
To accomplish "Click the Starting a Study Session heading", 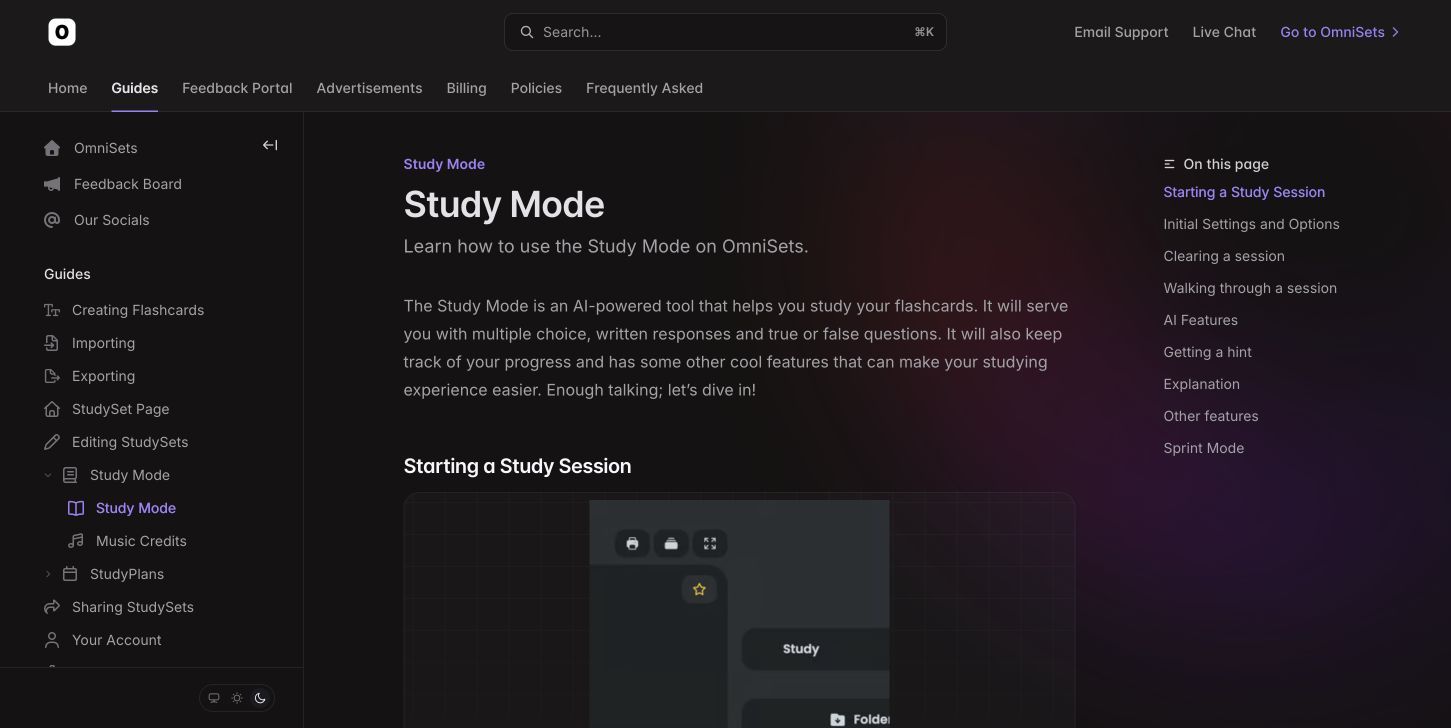I will (x=517, y=466).
